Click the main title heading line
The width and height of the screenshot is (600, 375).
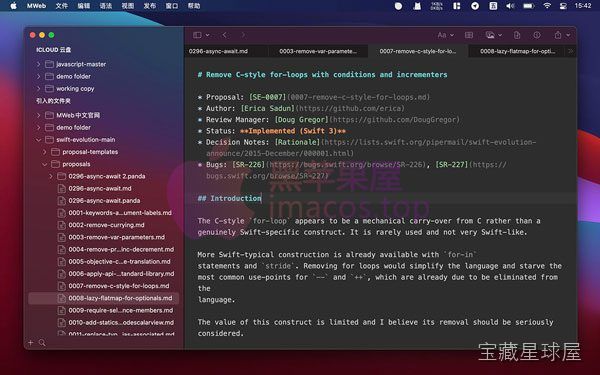coord(322,75)
